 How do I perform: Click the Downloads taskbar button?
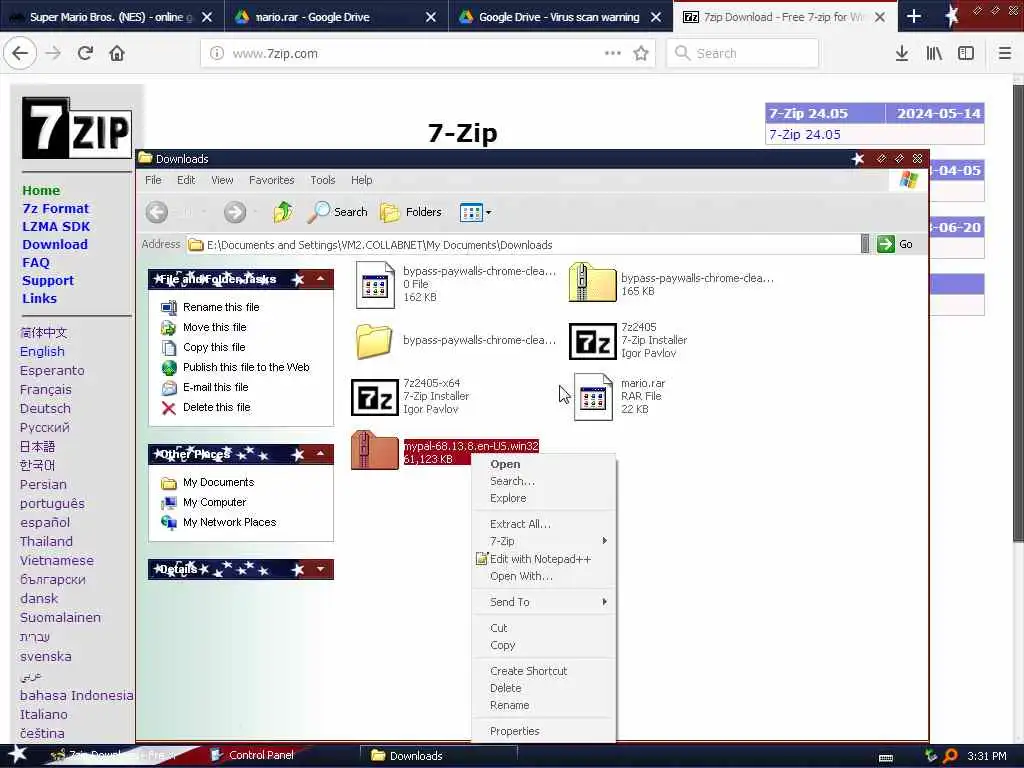coord(438,755)
